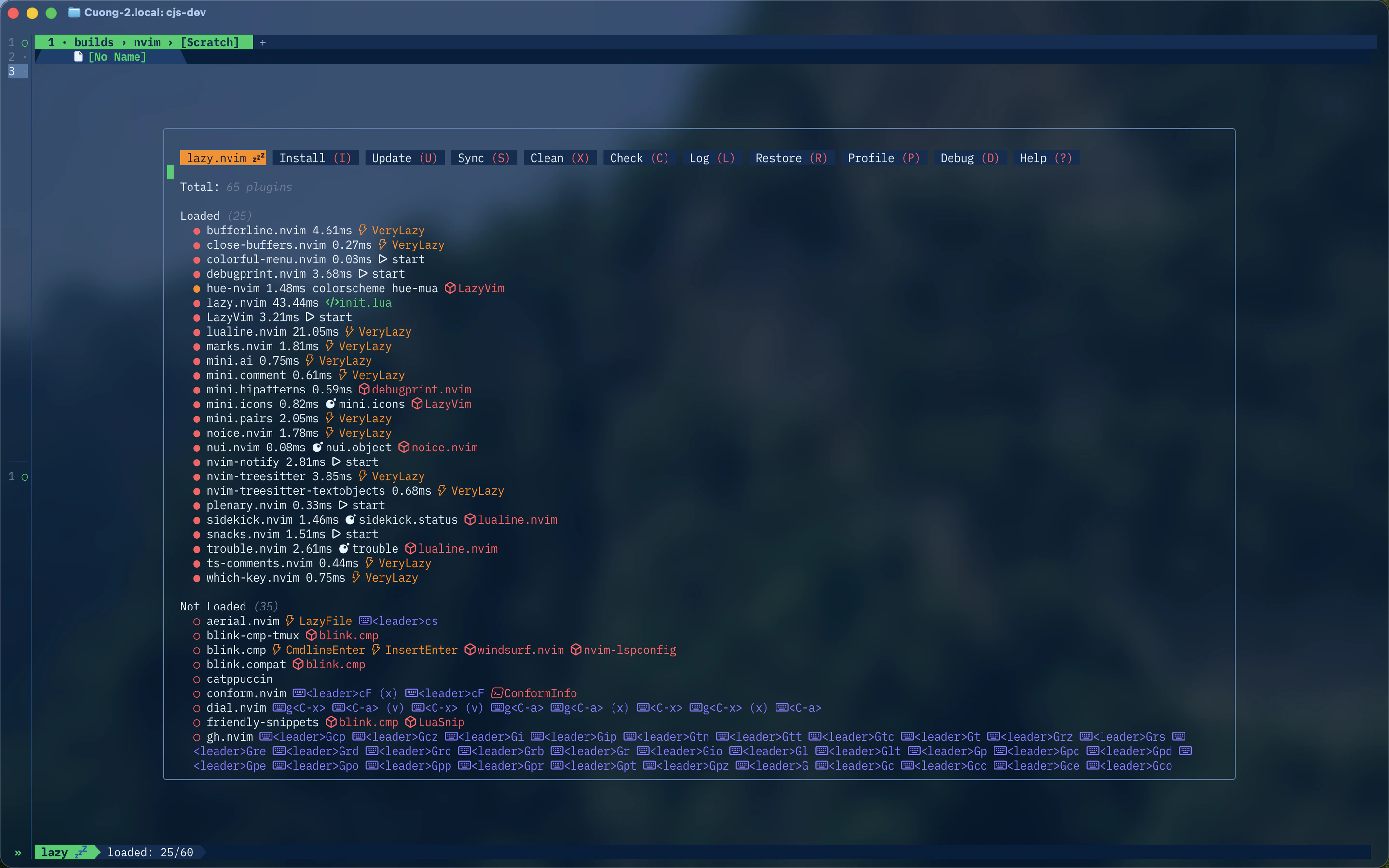Select the Clean (X) tab
The height and width of the screenshot is (868, 1389).
point(560,158)
